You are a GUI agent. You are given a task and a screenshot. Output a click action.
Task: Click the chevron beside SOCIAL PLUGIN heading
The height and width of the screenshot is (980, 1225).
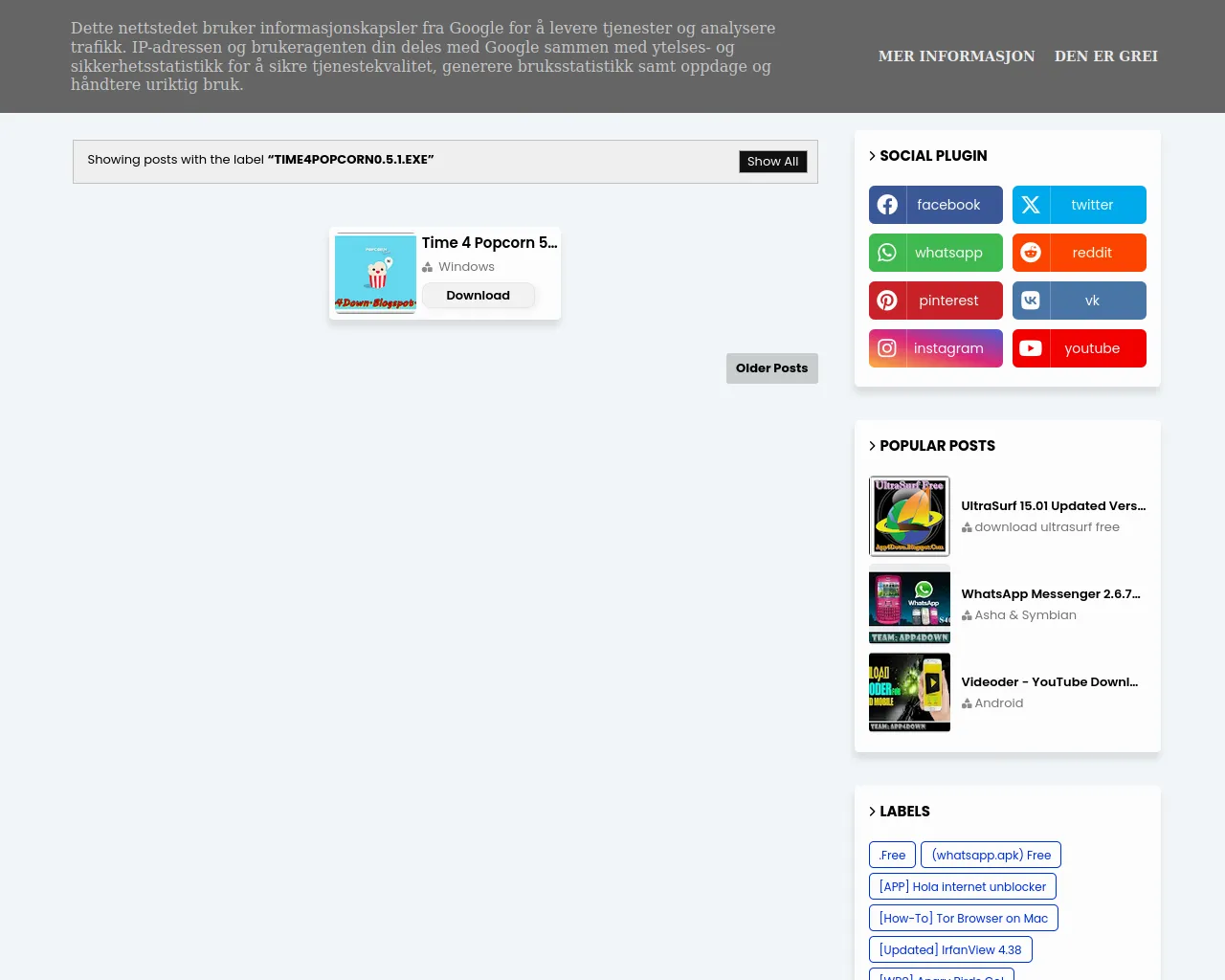click(872, 156)
